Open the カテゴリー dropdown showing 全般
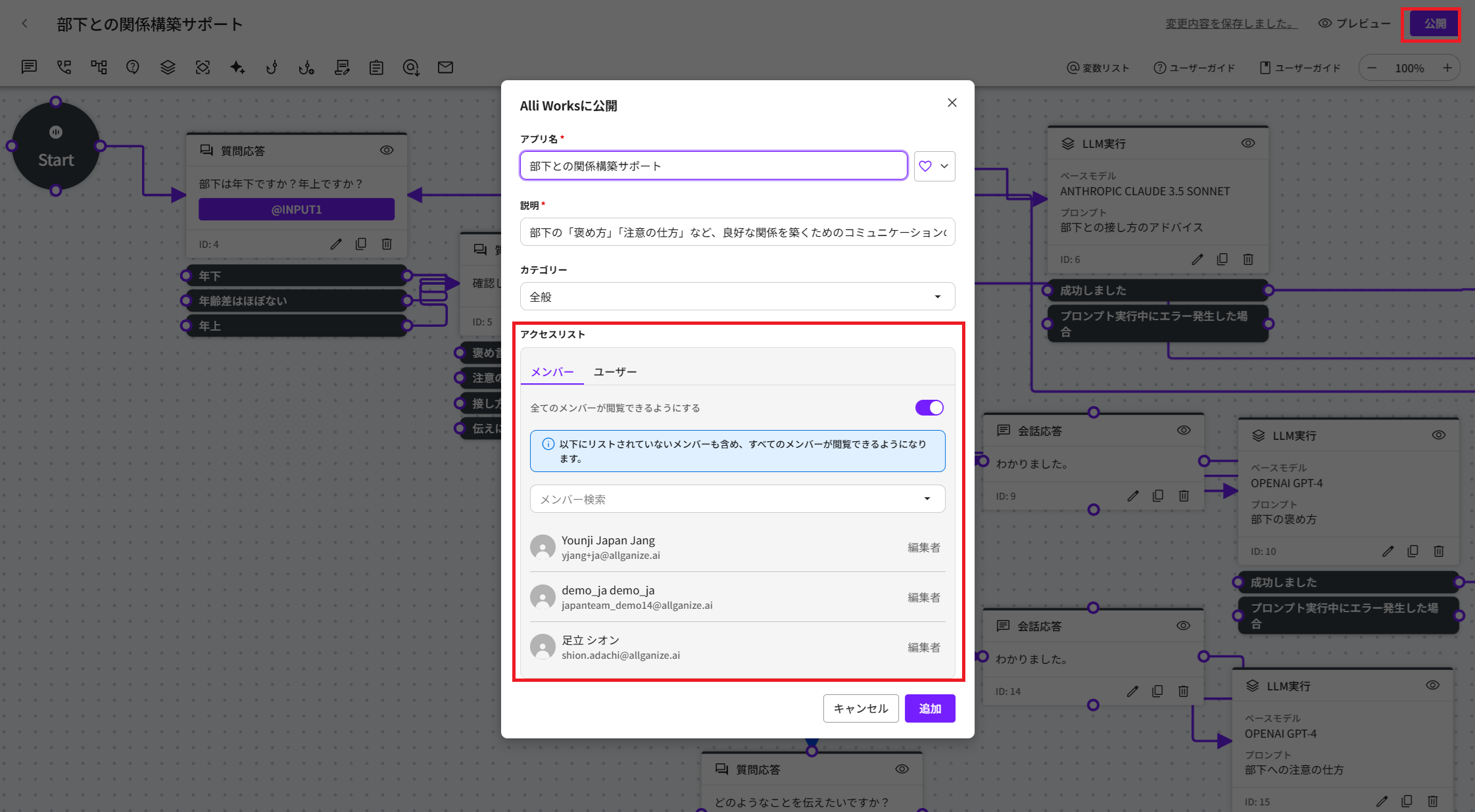 (x=737, y=297)
